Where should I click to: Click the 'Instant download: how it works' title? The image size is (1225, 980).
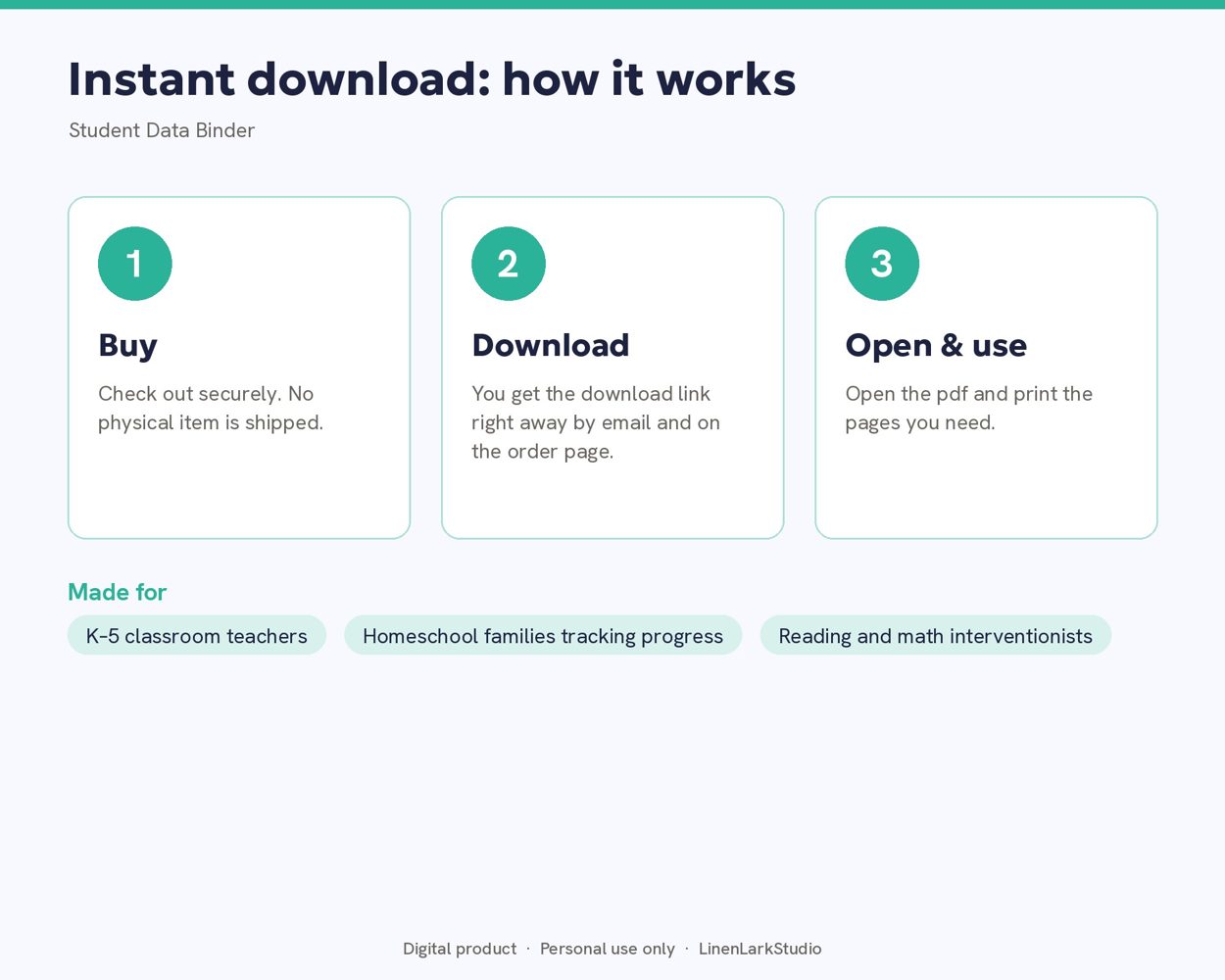[x=432, y=79]
